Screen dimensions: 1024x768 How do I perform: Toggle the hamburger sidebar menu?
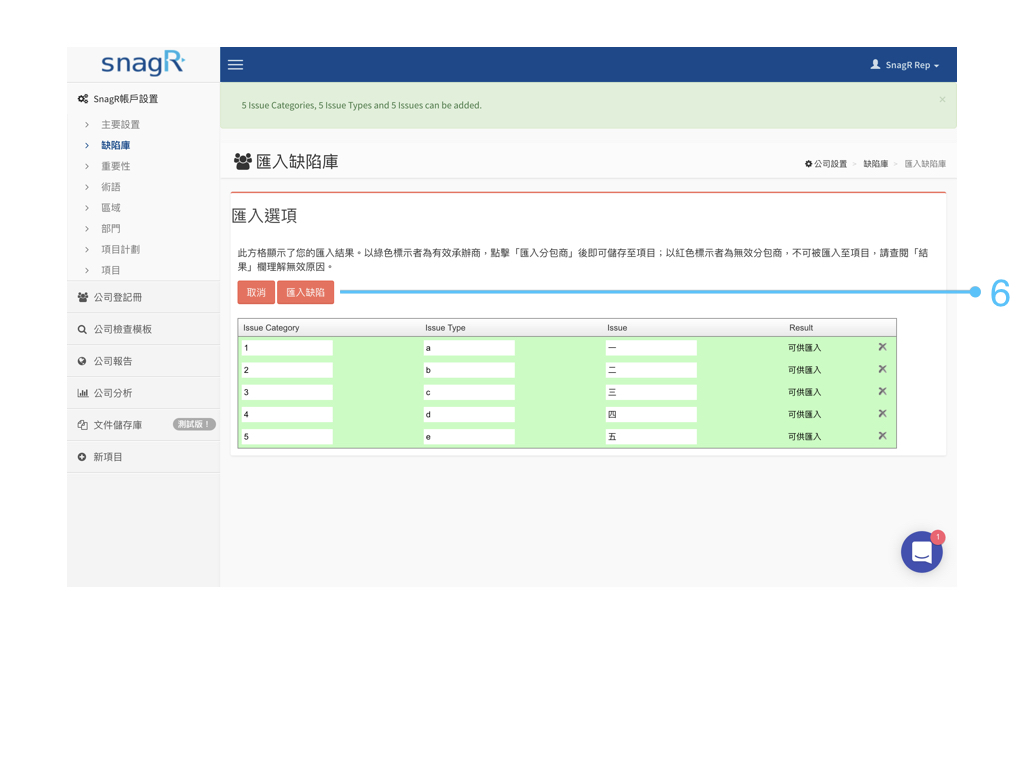(x=235, y=65)
